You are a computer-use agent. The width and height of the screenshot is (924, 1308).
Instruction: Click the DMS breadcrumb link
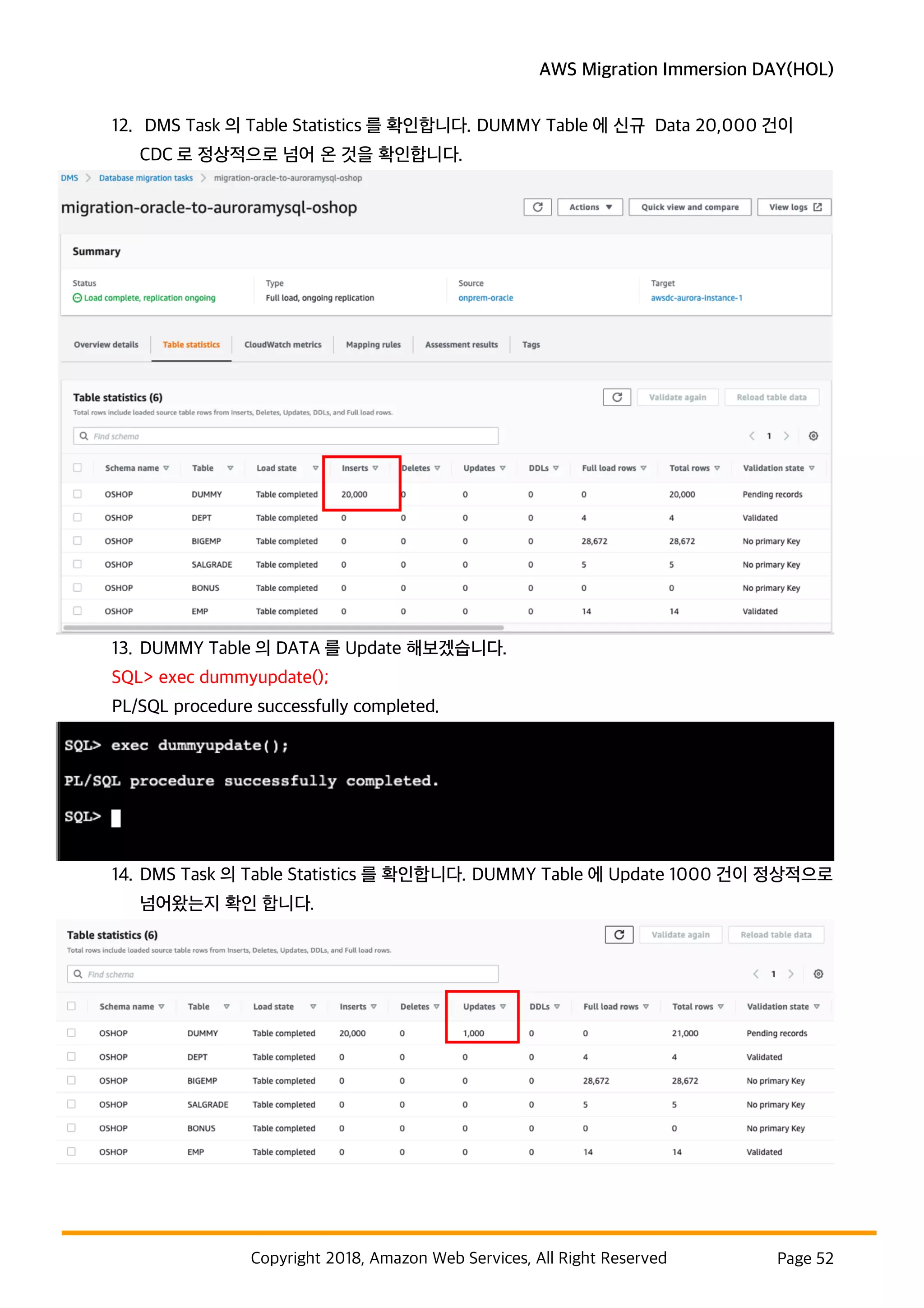(69, 178)
